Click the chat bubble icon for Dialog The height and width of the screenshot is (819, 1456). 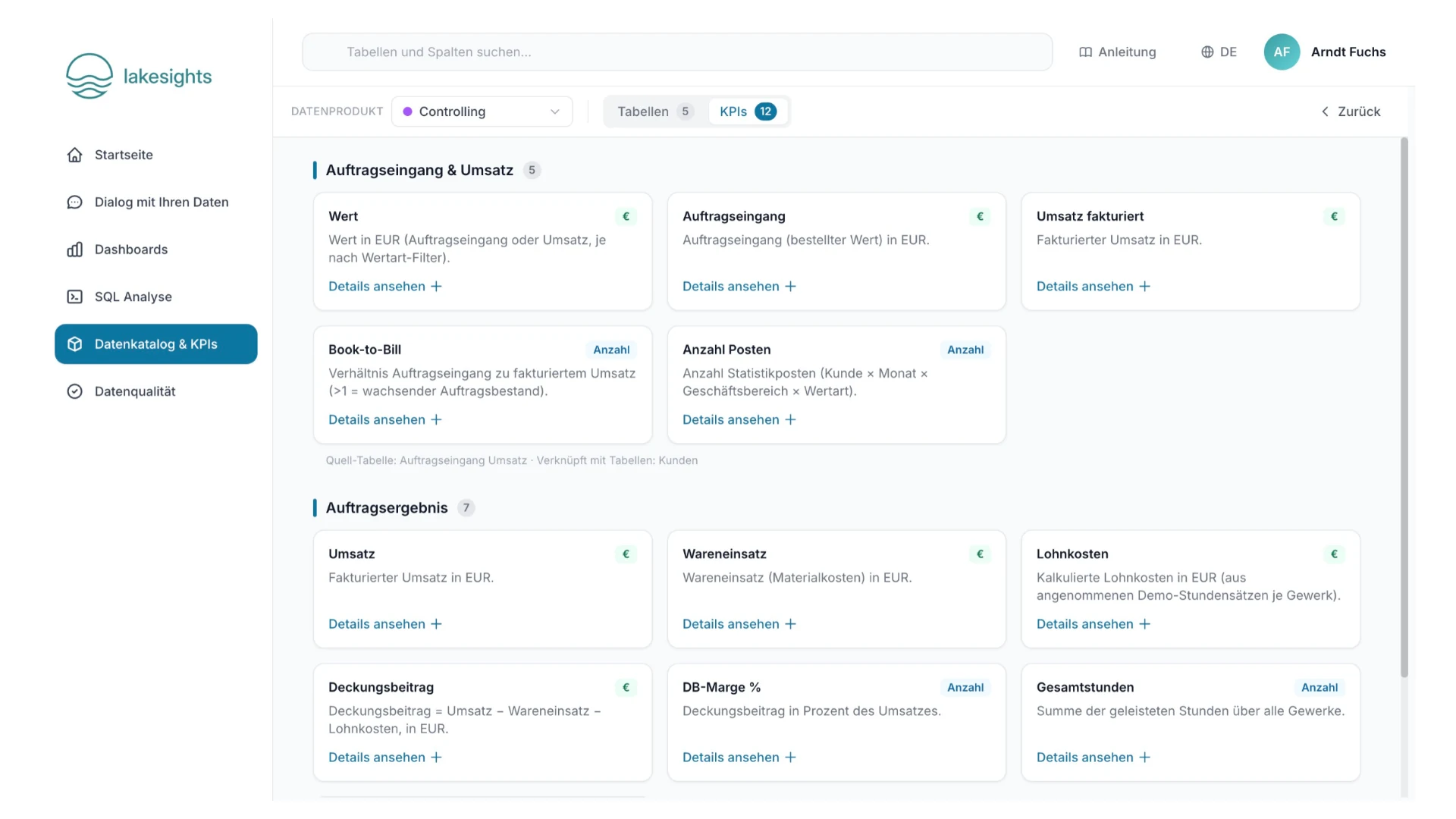click(x=74, y=202)
